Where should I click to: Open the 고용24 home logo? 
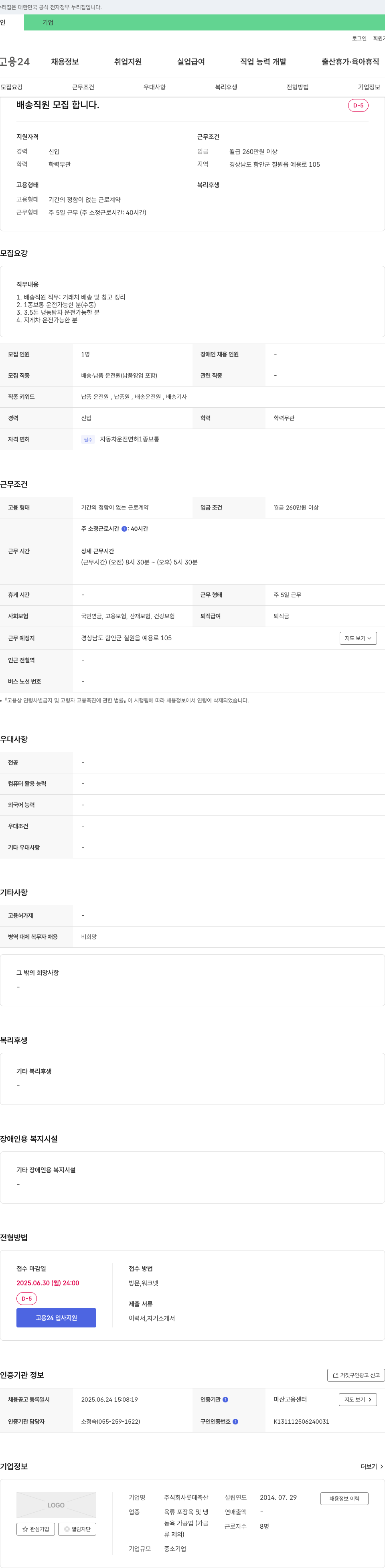point(14,61)
